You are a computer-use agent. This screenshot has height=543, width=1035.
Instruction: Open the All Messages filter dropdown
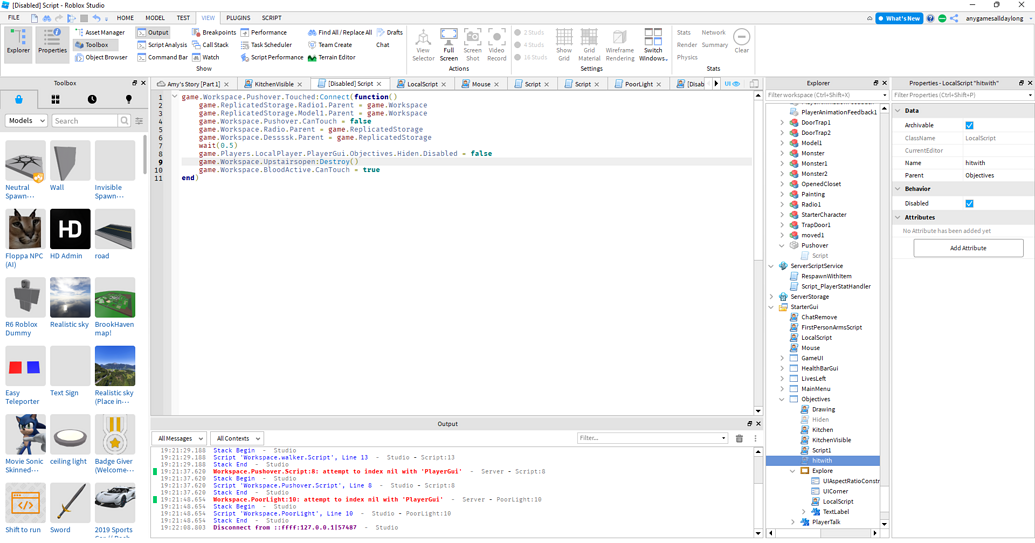pos(180,438)
